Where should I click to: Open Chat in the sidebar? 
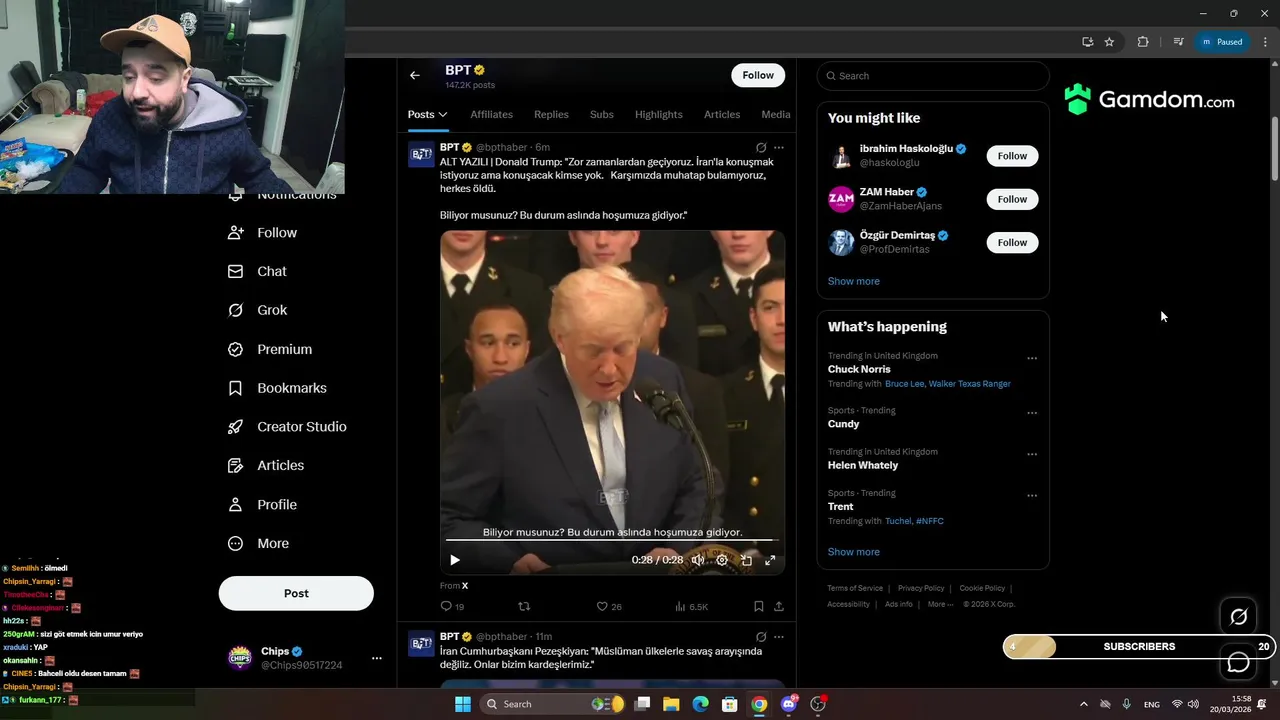coord(257,271)
